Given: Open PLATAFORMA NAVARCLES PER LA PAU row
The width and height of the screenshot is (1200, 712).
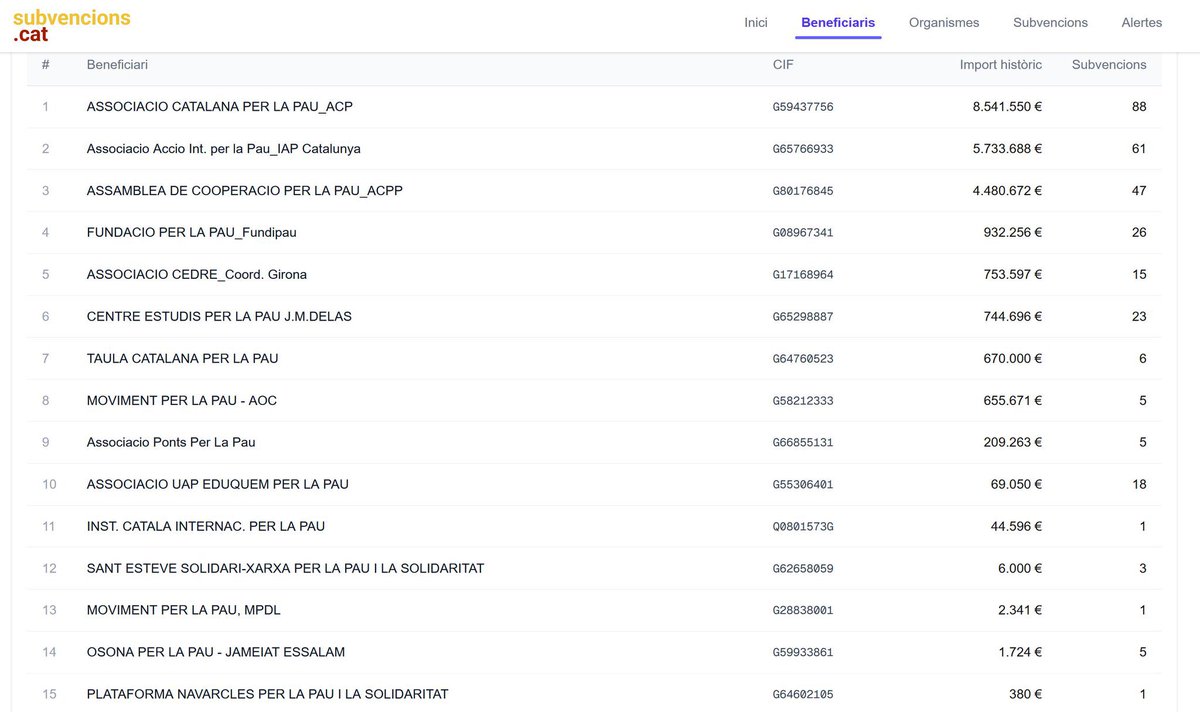Looking at the screenshot, I should point(594,694).
